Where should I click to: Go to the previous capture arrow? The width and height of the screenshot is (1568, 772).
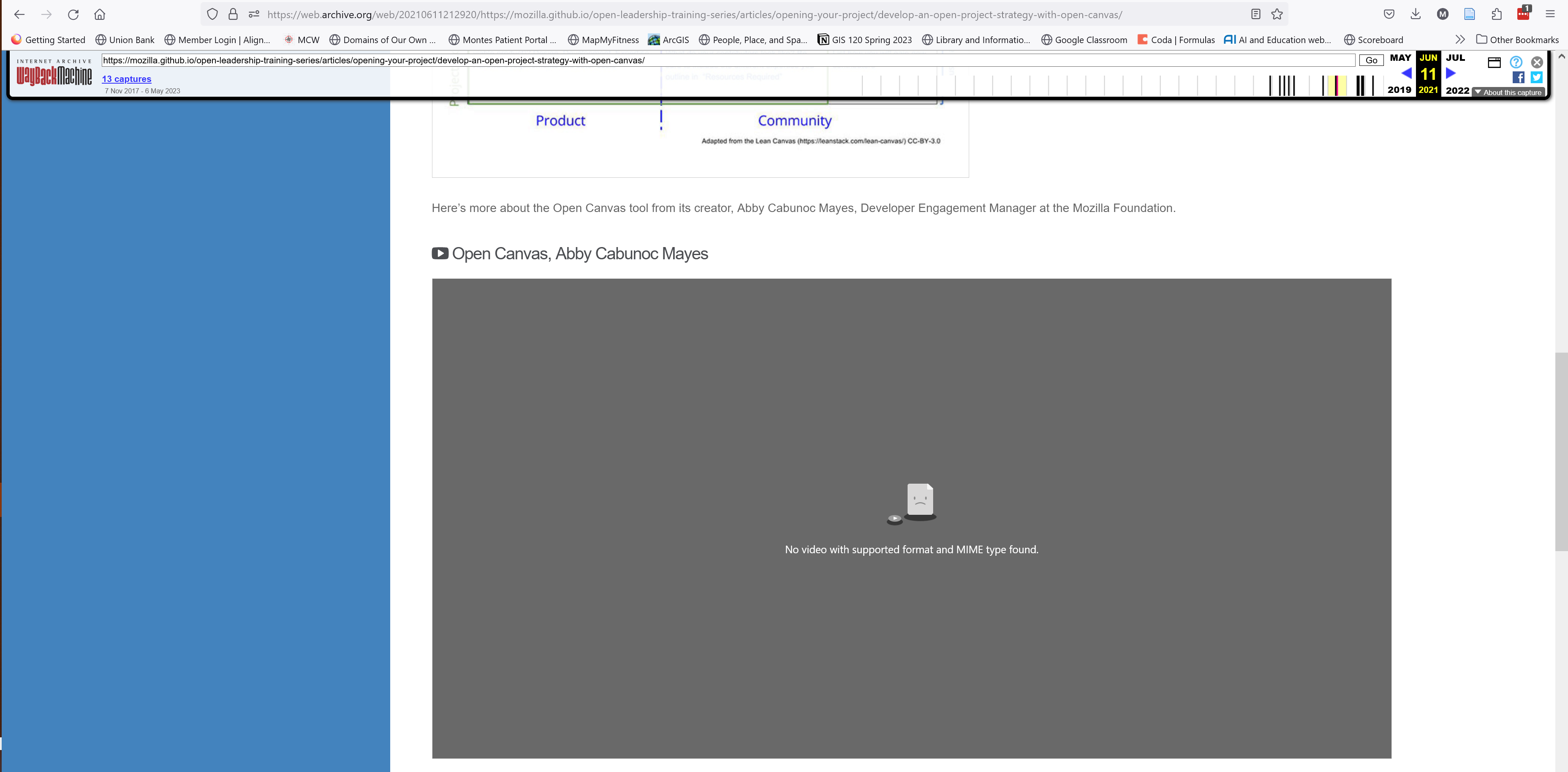pos(1407,73)
